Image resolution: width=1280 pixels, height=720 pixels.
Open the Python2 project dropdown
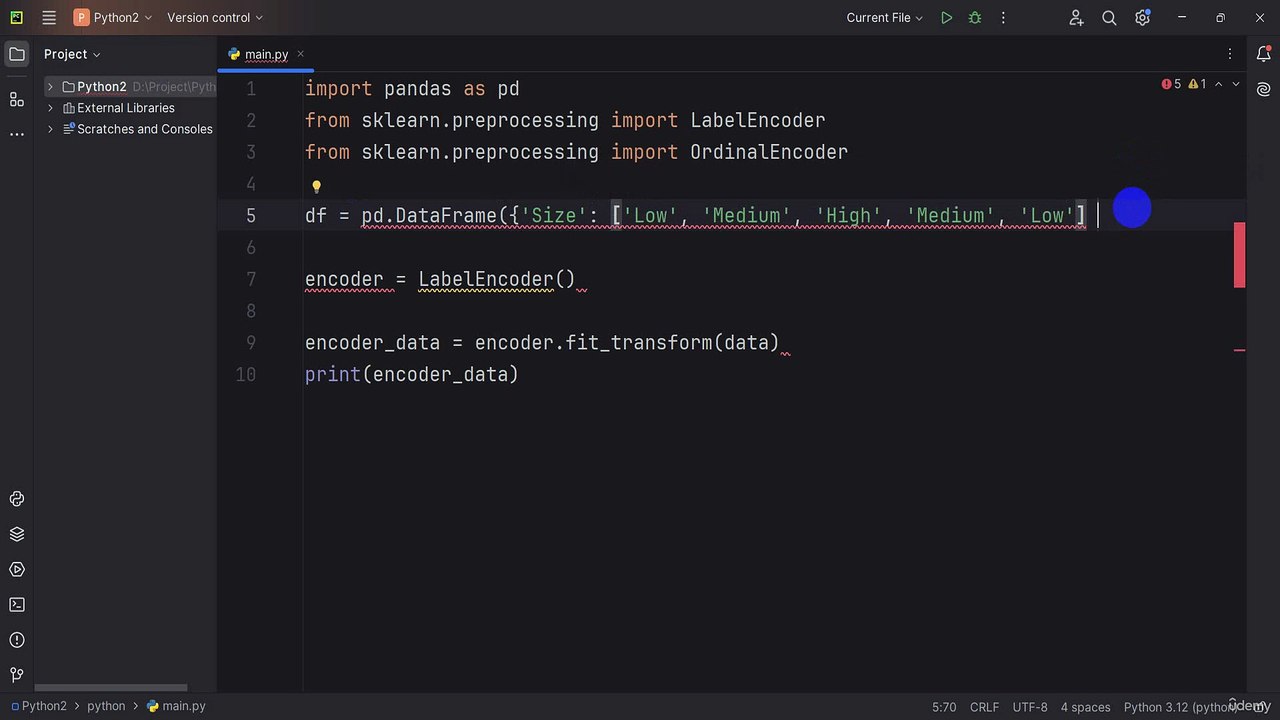pos(113,18)
